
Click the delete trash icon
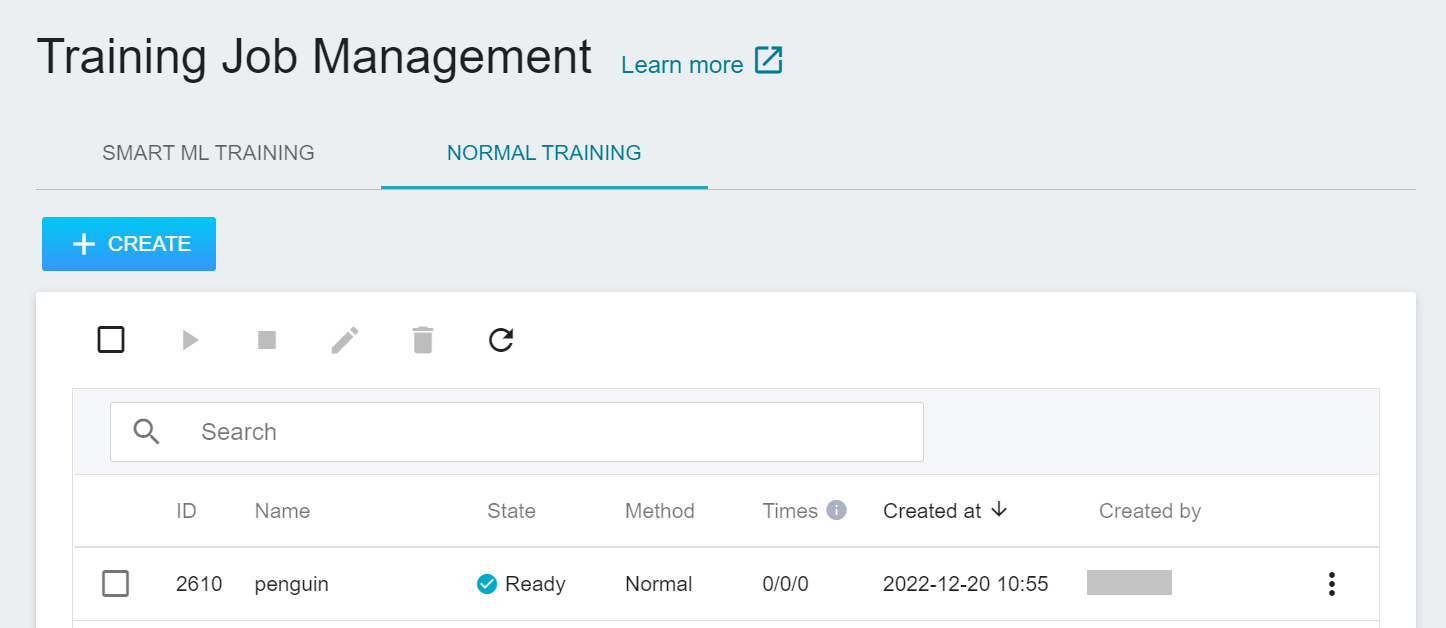(x=423, y=341)
